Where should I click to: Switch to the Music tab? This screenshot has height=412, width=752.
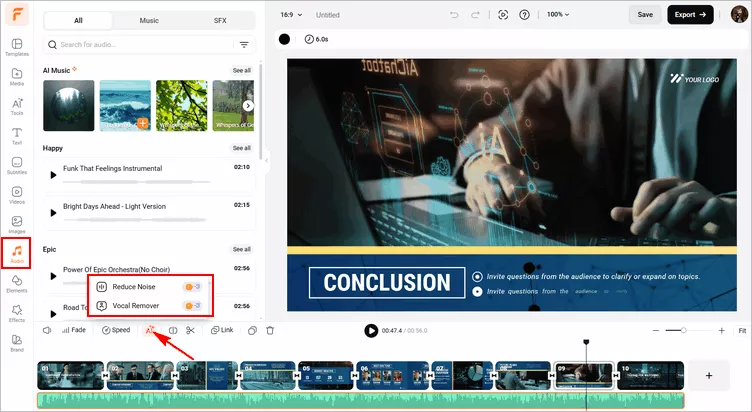(149, 21)
